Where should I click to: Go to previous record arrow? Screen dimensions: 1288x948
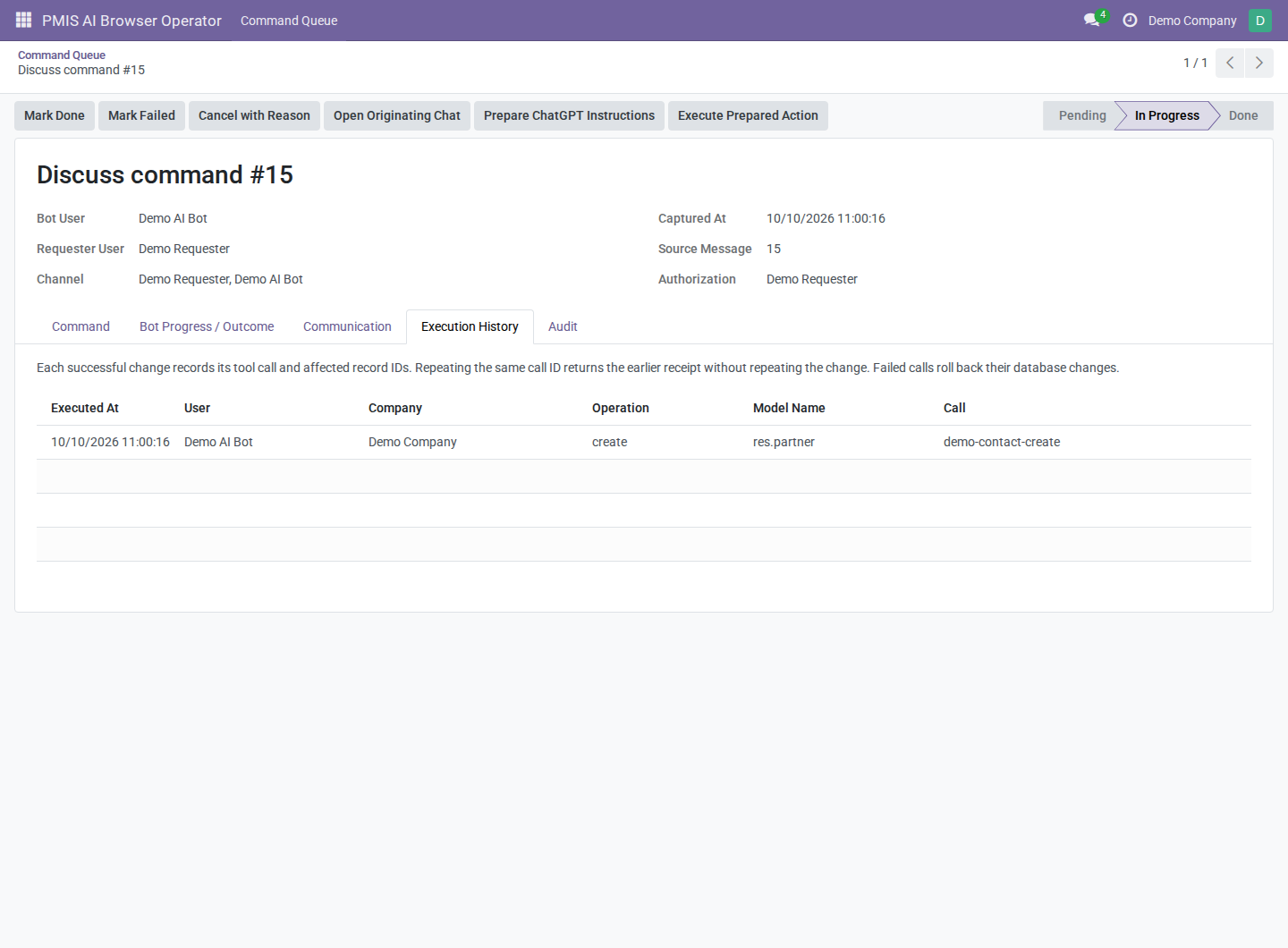tap(1230, 63)
